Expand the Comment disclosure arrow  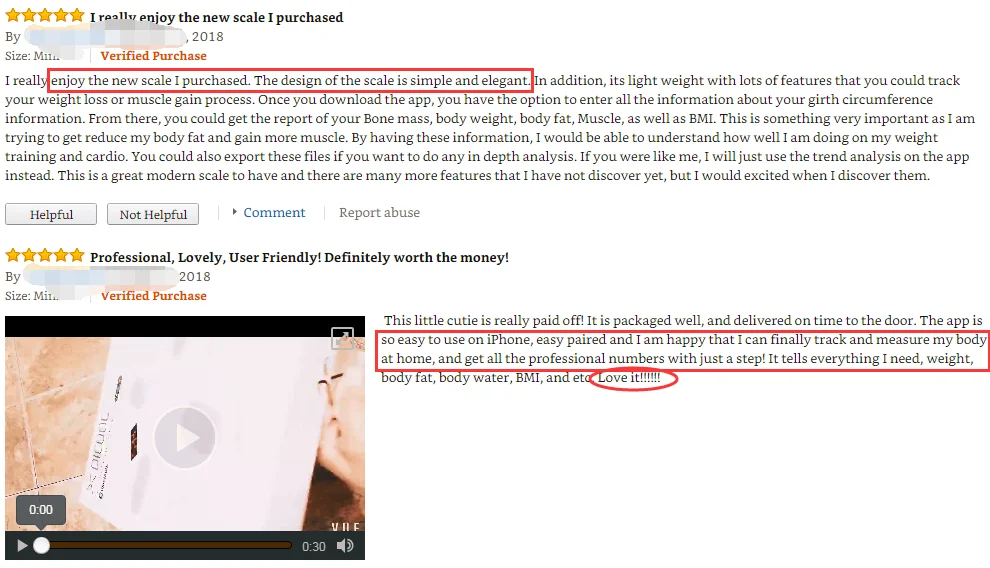click(234, 212)
